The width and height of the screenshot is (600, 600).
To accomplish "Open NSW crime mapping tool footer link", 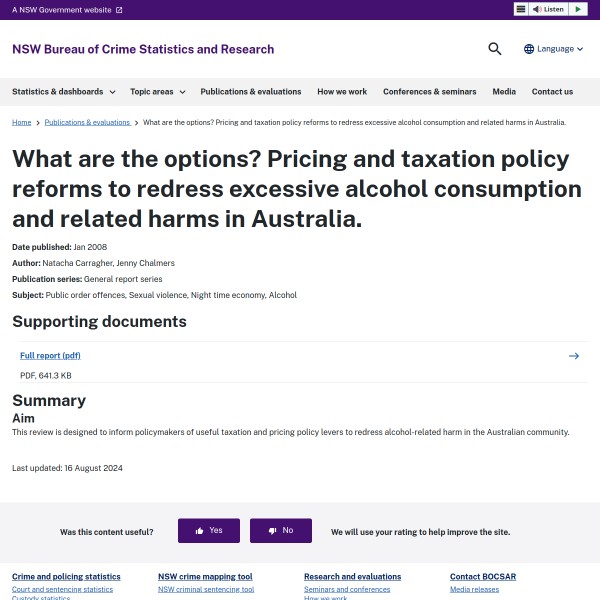I will 205,577.
